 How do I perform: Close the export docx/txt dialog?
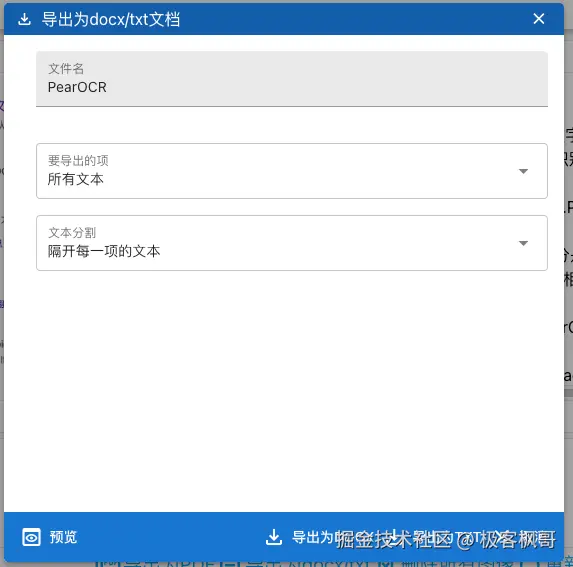pos(538,19)
